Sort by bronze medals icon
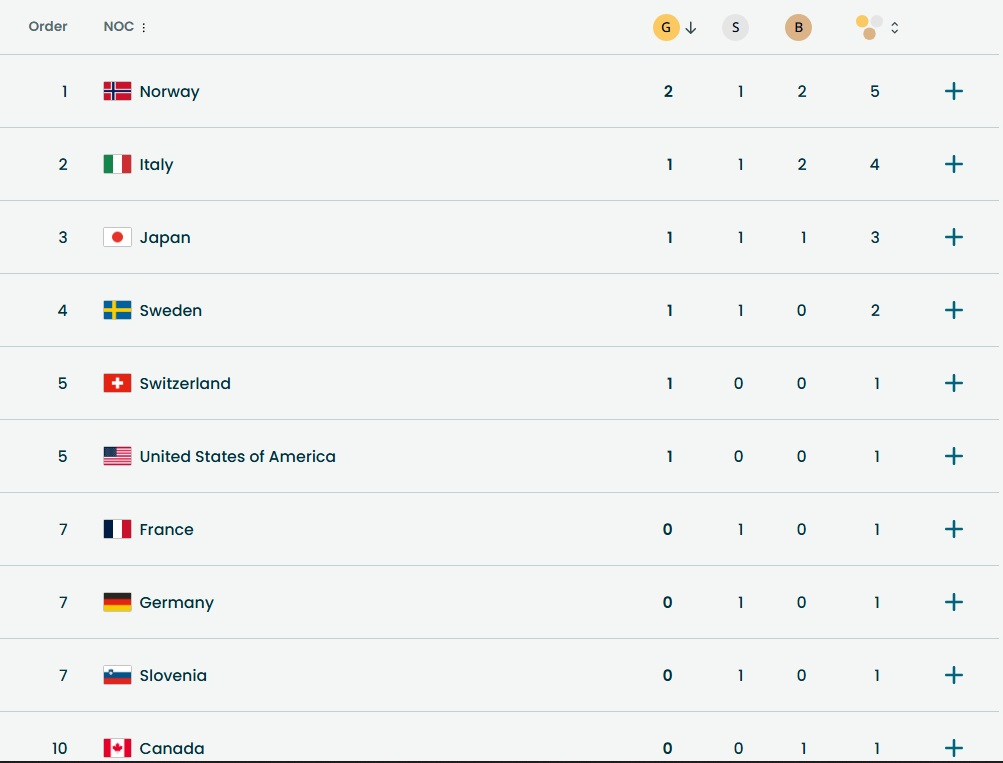Viewport: 1003px width, 763px height. point(798,28)
